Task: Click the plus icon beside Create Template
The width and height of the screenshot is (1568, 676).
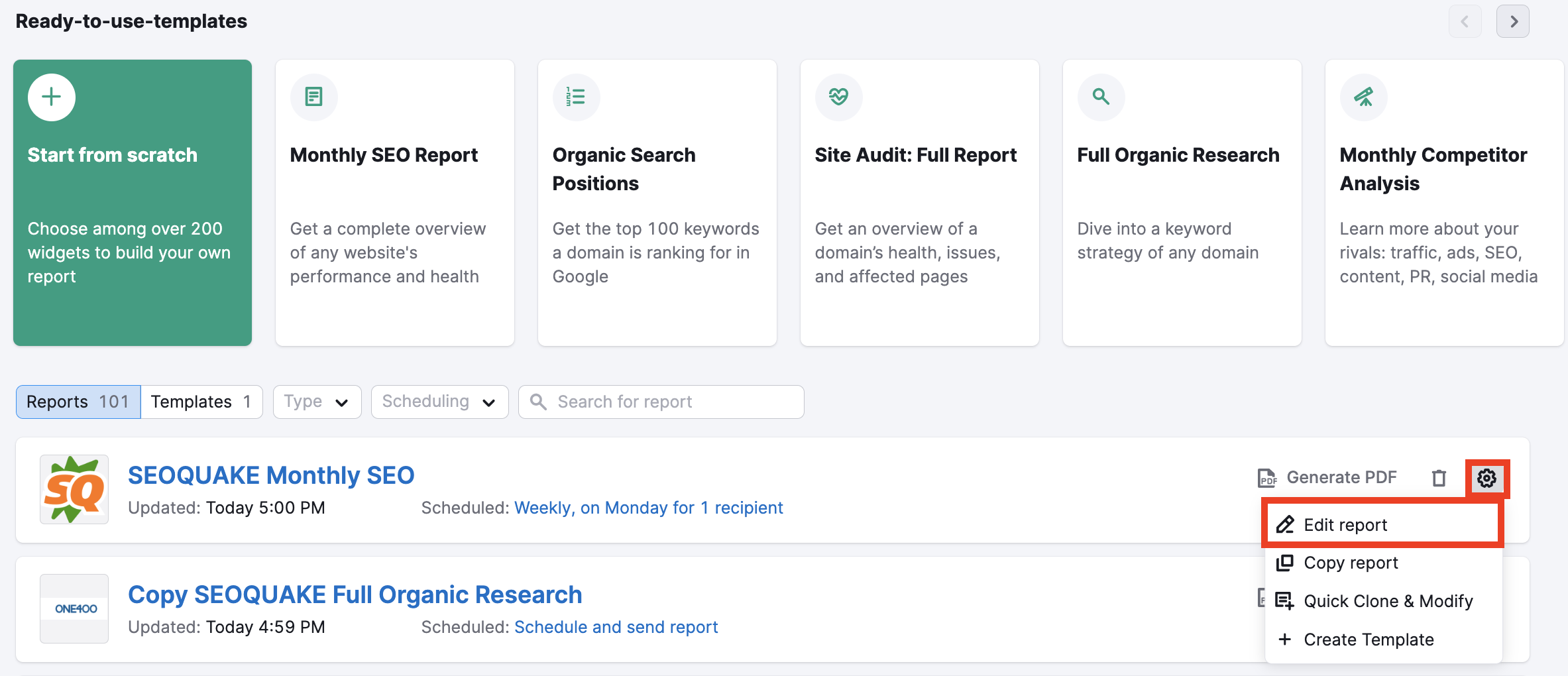Action: [x=1285, y=640]
